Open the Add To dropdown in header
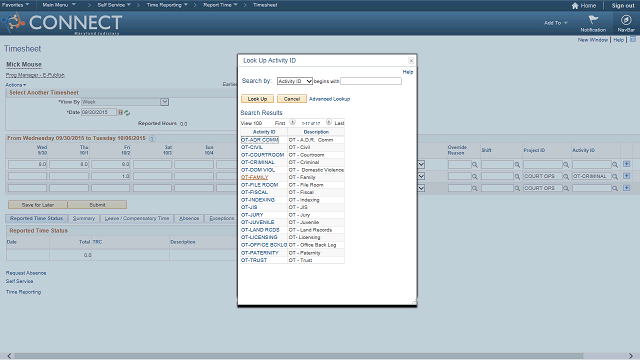The width and height of the screenshot is (640, 360). 556,23
